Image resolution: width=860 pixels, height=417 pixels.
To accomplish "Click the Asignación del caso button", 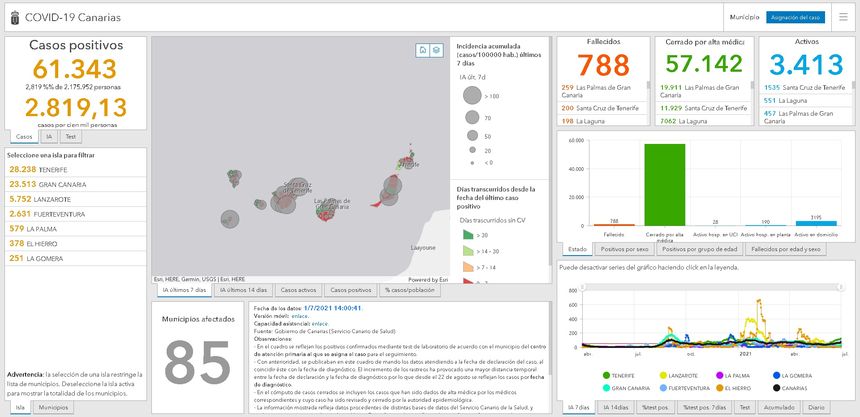I will [x=795, y=17].
